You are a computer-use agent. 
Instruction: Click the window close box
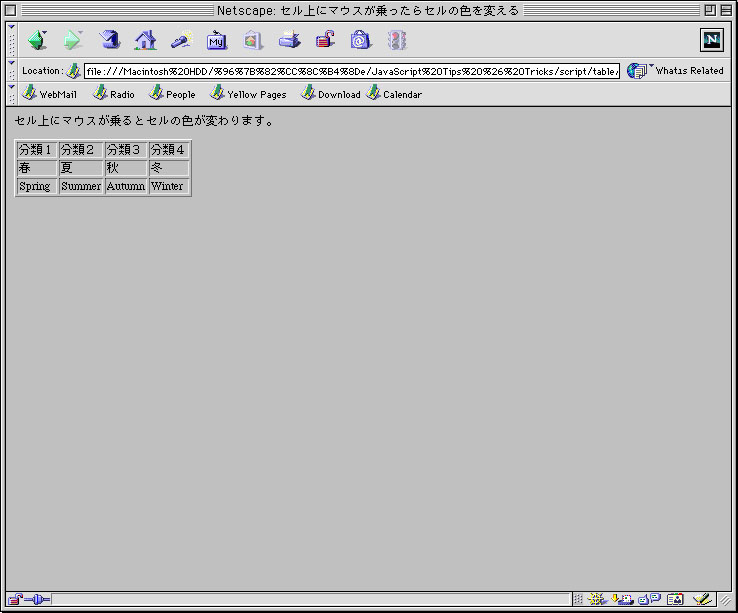click(10, 10)
